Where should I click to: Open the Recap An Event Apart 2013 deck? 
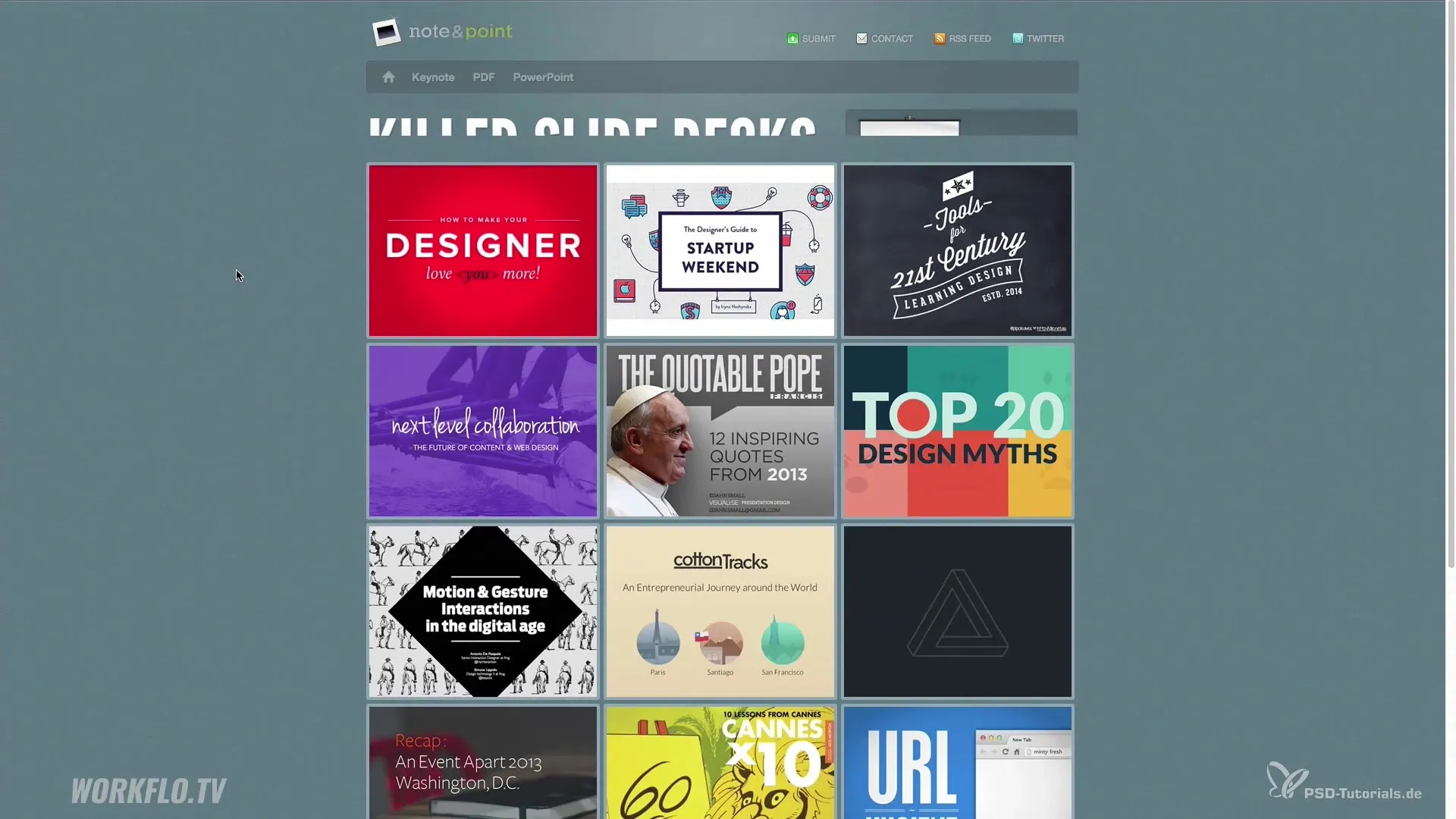point(483,763)
